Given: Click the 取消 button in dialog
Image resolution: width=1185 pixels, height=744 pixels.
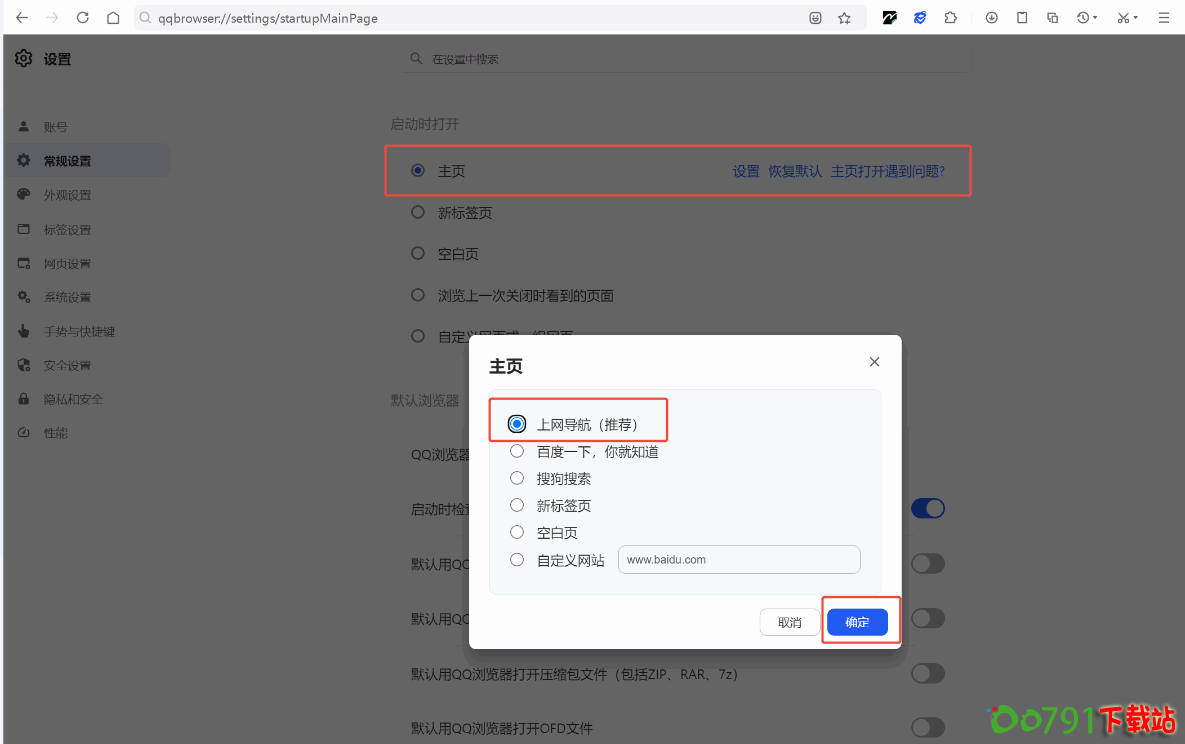Looking at the screenshot, I should coord(789,622).
